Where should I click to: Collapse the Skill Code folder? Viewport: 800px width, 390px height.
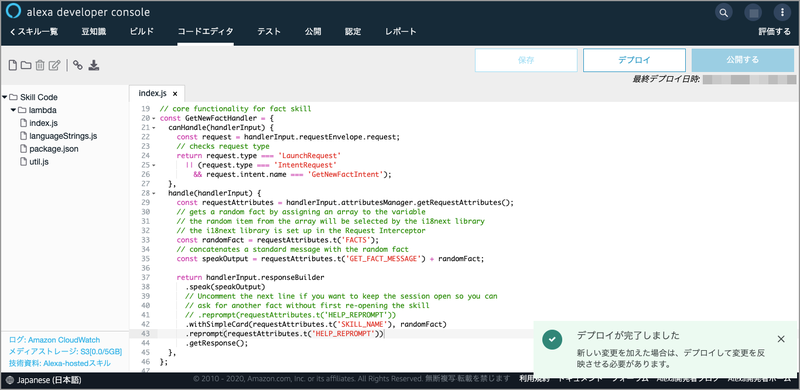[x=5, y=97]
